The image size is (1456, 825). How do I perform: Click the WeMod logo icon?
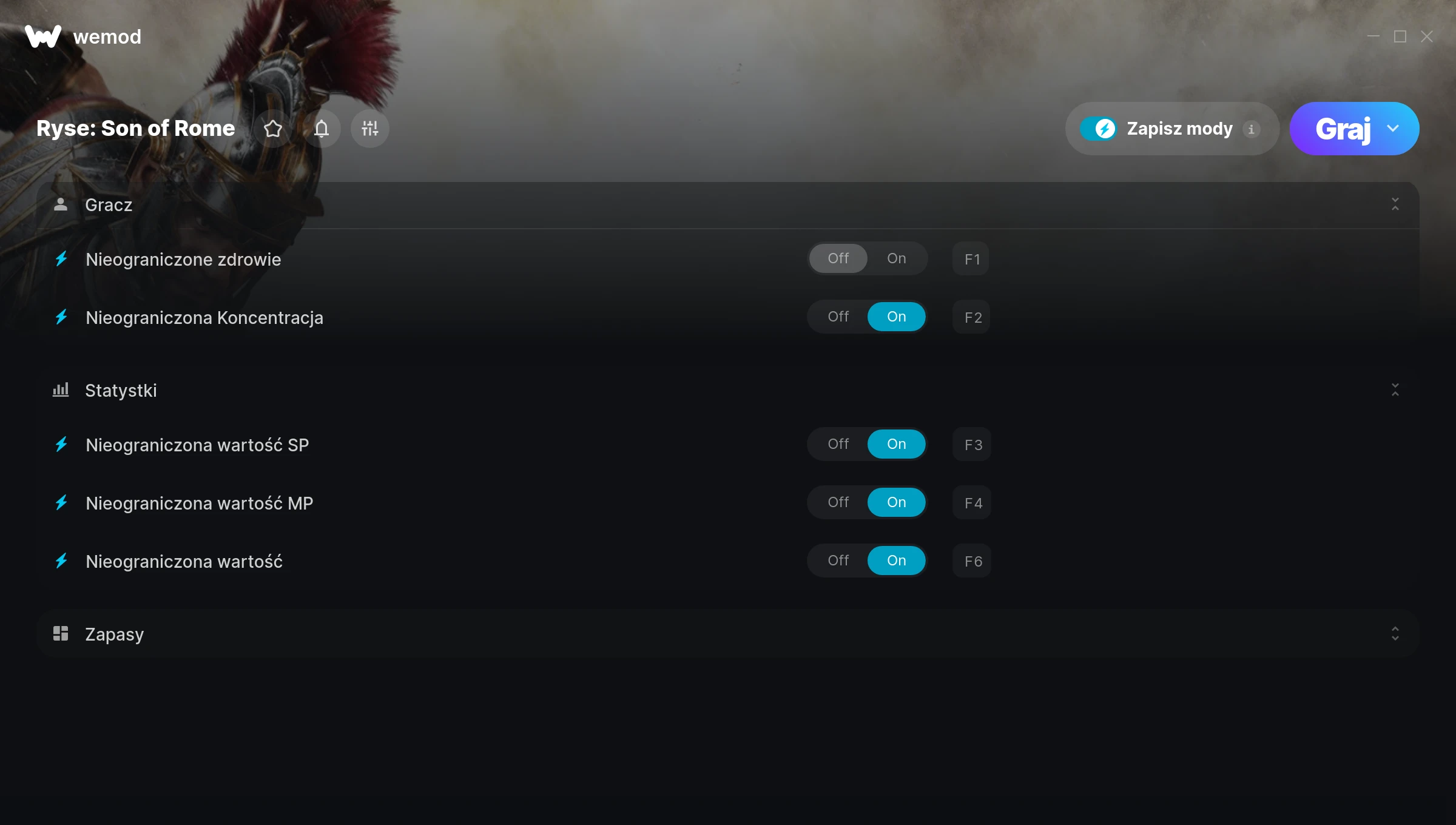click(43, 36)
